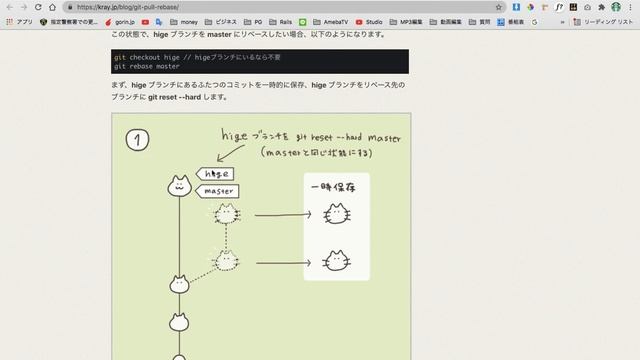The image size is (640, 360).
Task: Expand the PG bookmark folder
Action: click(253, 22)
